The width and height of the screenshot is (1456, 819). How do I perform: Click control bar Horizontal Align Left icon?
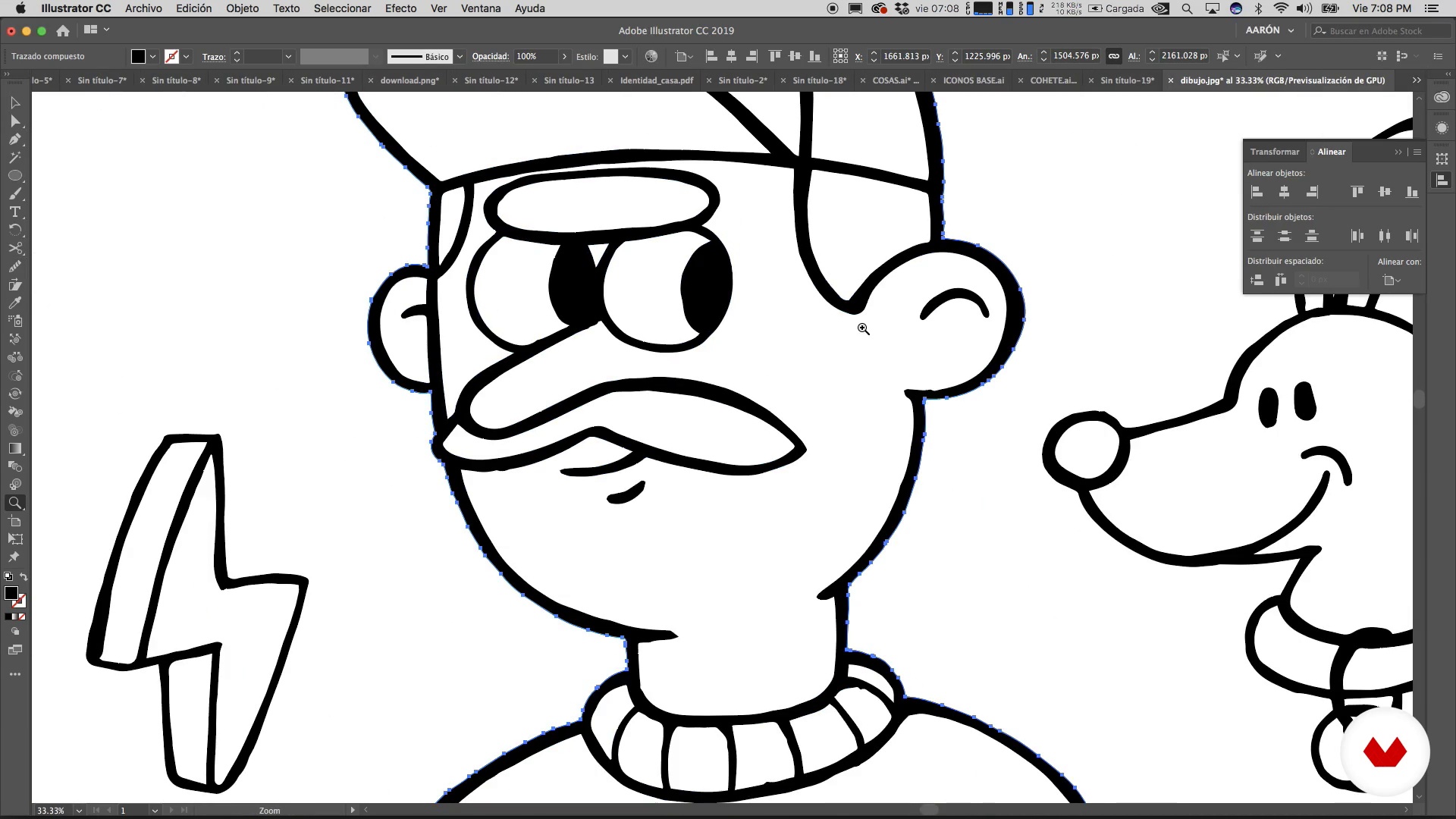(711, 56)
